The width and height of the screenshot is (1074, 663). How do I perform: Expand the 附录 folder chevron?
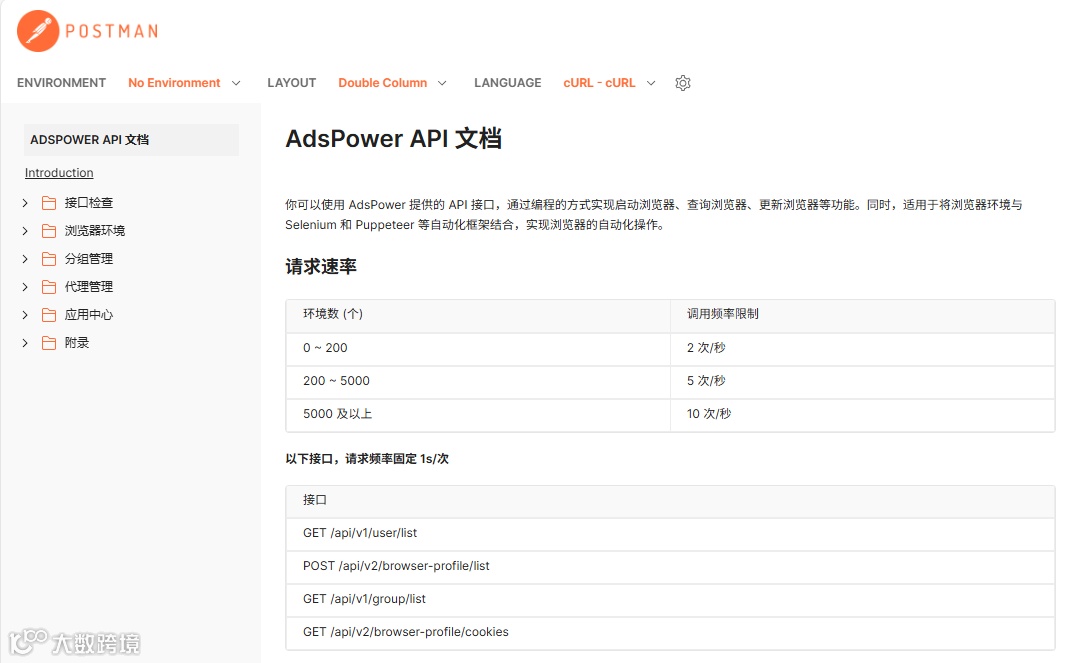pos(25,343)
